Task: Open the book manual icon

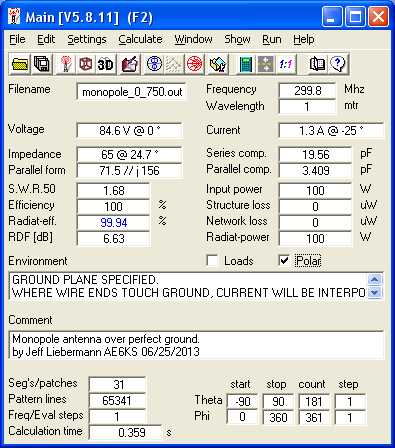Action: [317, 63]
